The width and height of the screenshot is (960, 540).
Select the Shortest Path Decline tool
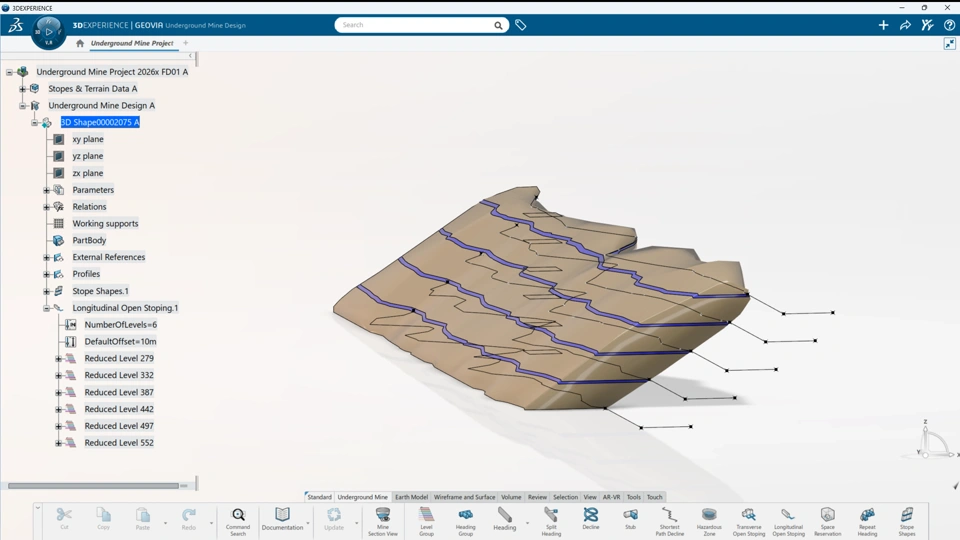point(669,522)
